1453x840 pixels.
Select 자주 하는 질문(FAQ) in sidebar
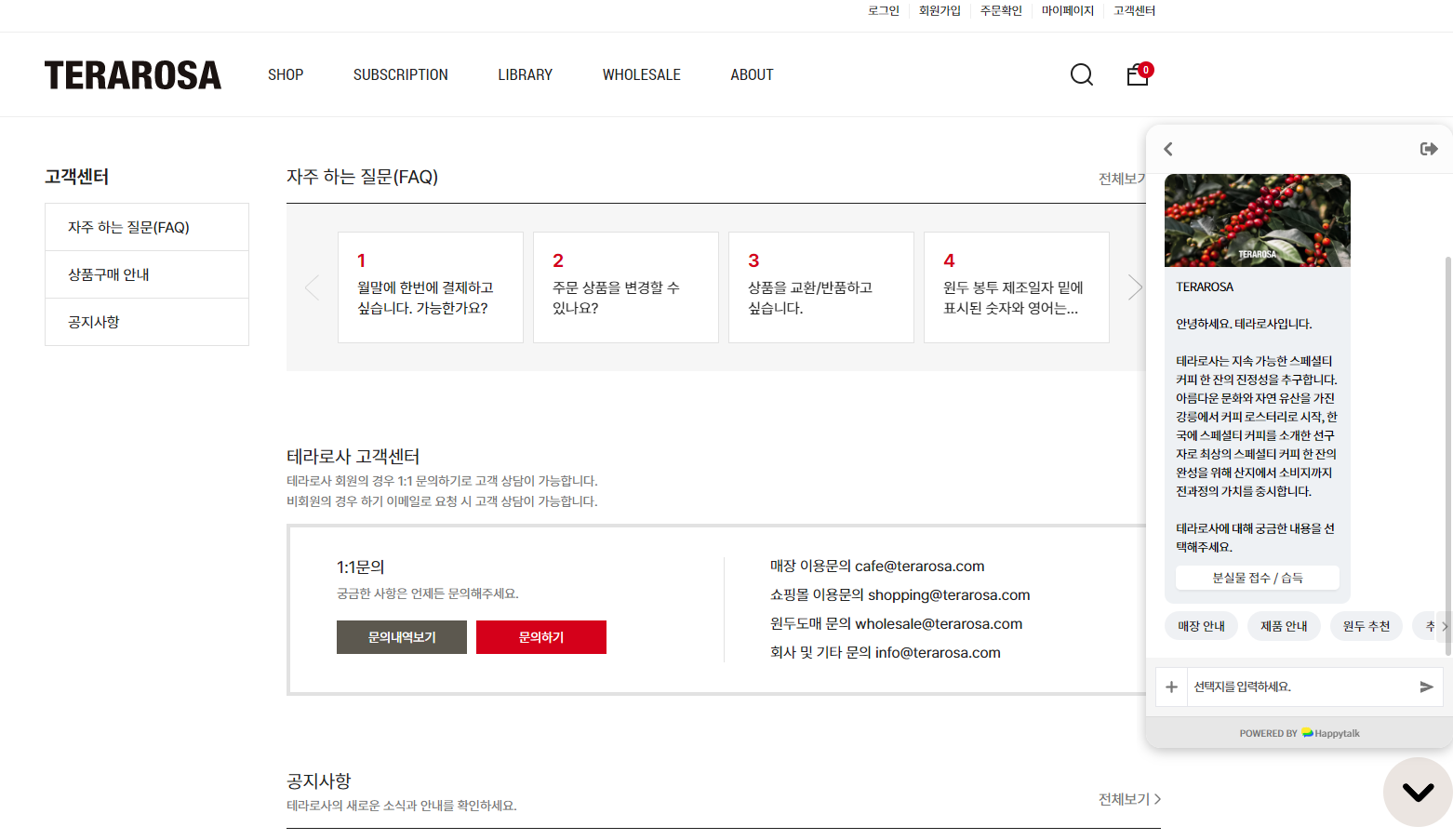pyautogui.click(x=147, y=227)
